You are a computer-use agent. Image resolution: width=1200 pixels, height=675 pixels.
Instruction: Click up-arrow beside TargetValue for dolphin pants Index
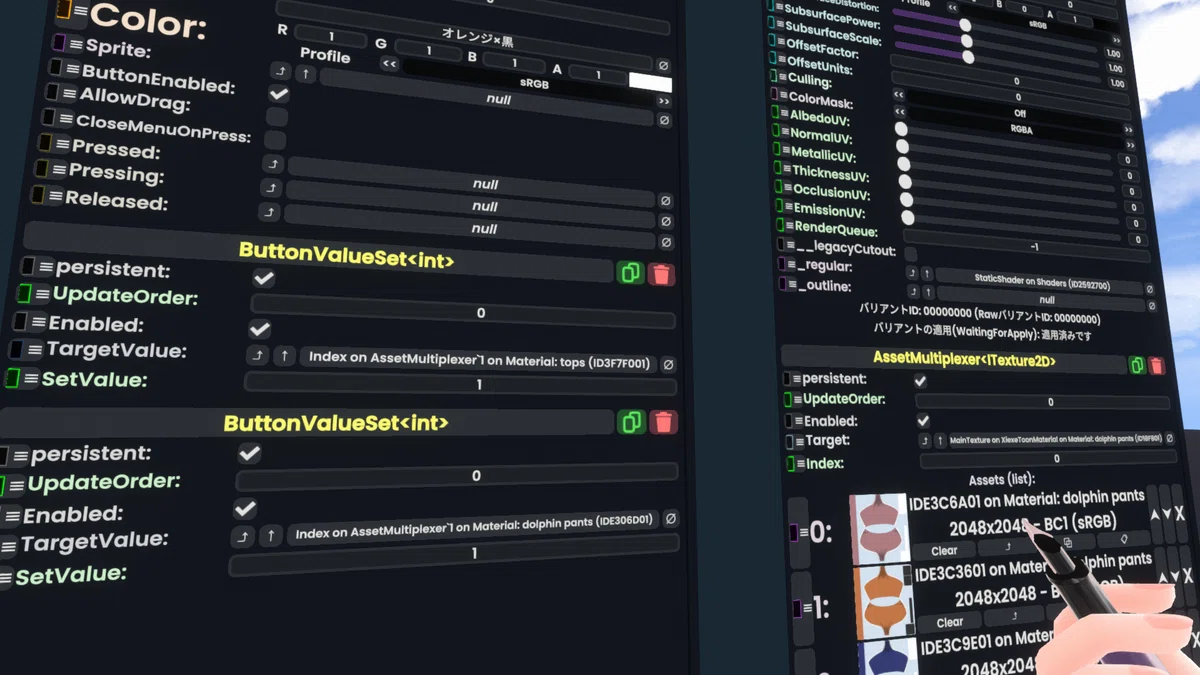(270, 537)
